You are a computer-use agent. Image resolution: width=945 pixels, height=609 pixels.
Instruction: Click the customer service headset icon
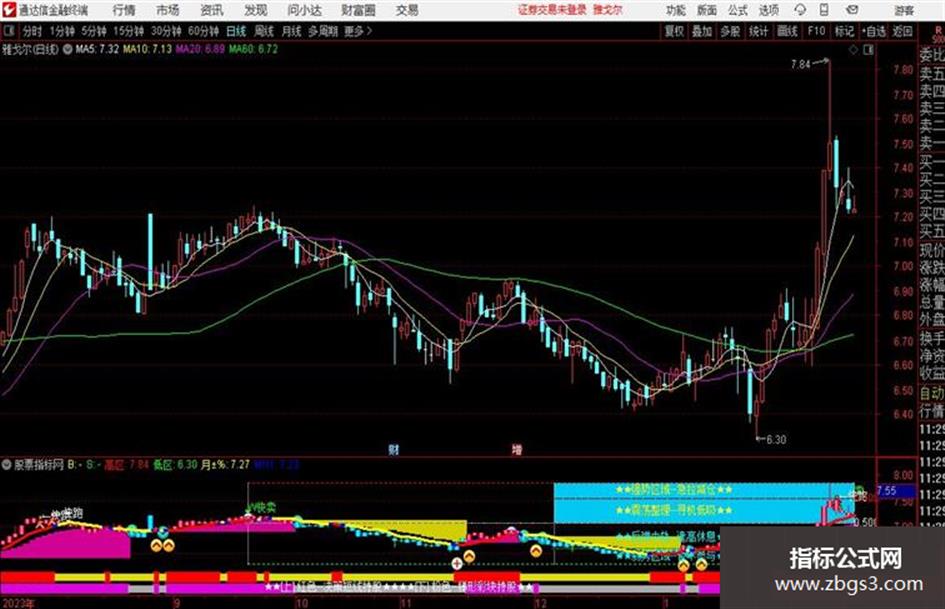click(800, 10)
